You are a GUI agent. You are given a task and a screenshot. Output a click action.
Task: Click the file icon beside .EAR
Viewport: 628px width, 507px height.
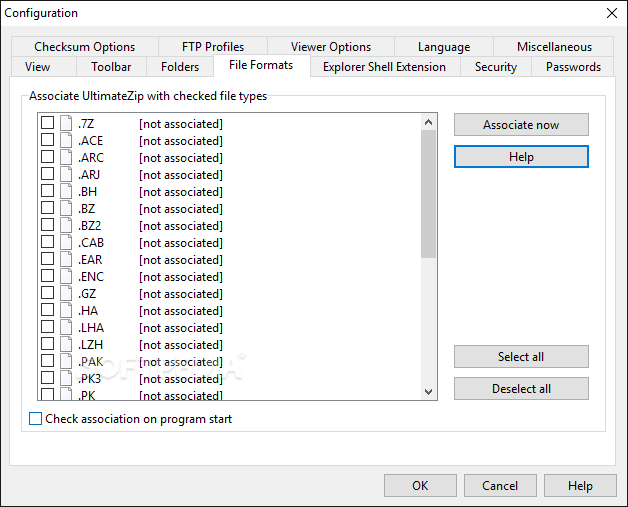click(x=66, y=259)
